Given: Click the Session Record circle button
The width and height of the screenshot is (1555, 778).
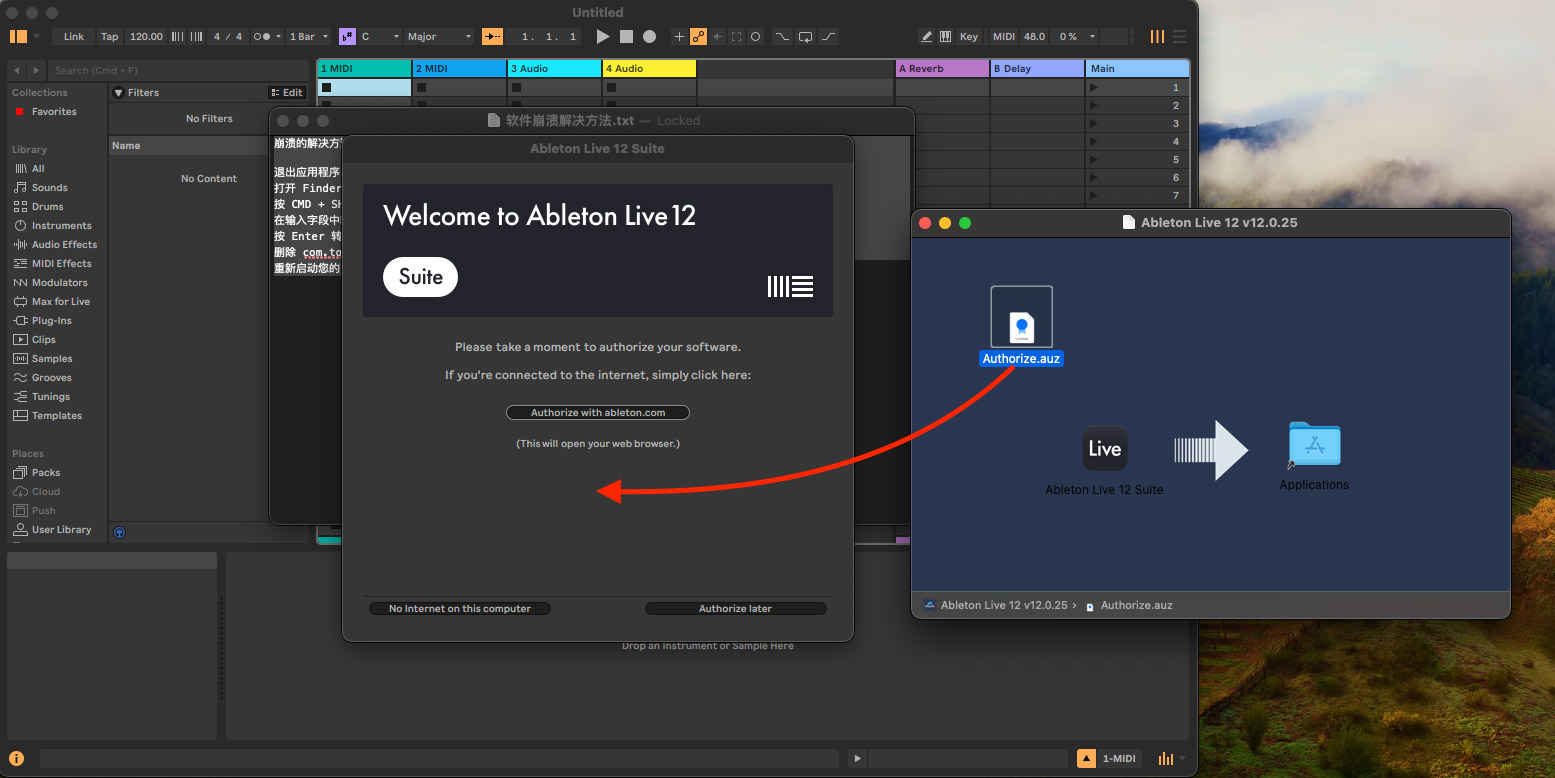Looking at the screenshot, I should 755,36.
